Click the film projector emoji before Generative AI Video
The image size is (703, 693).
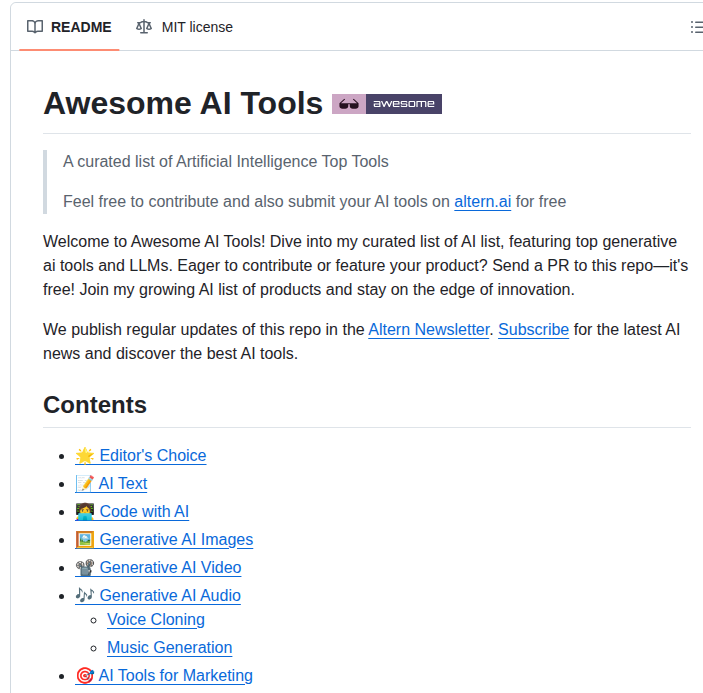pyautogui.click(x=85, y=567)
